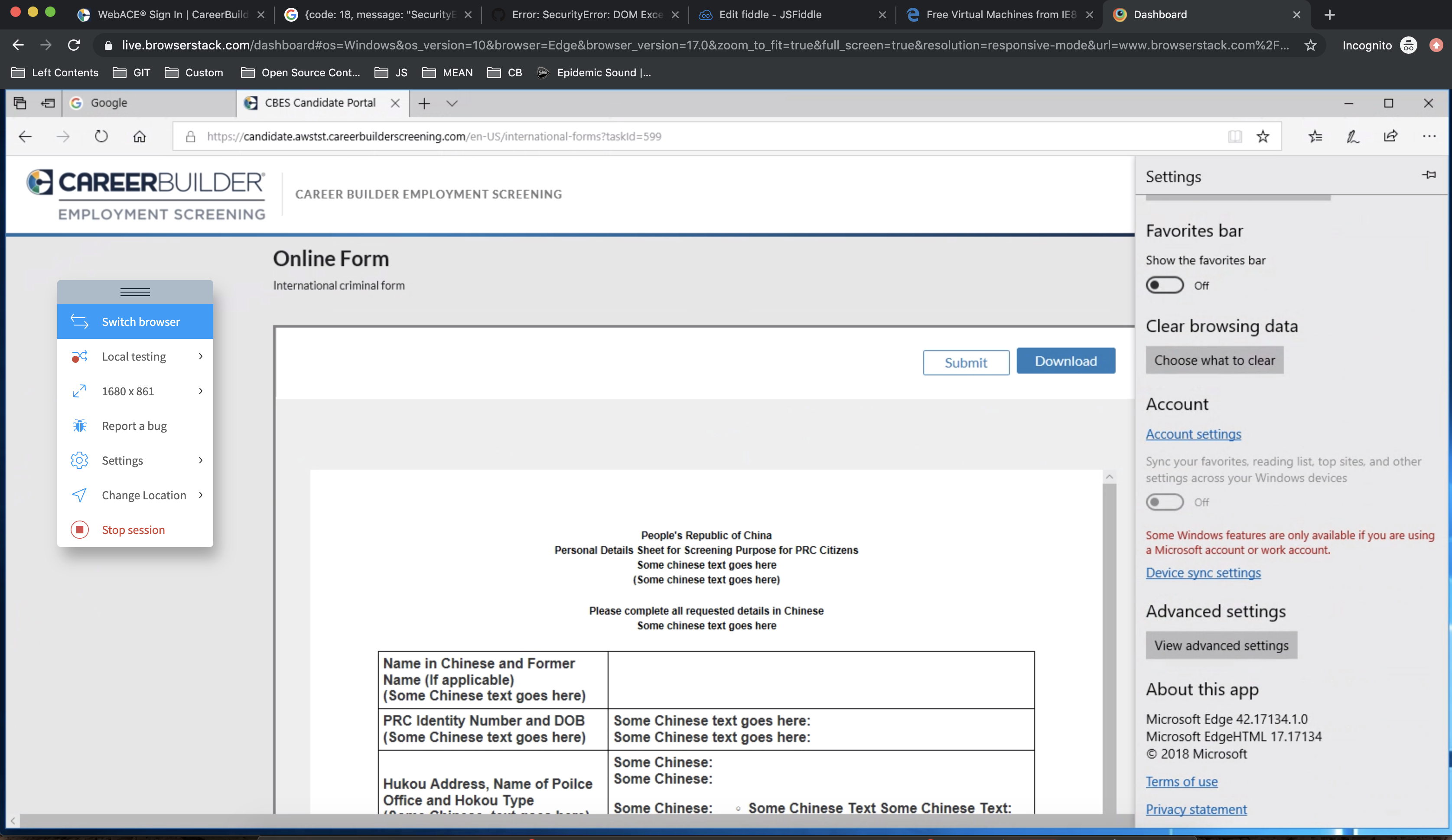This screenshot has height=840, width=1452.
Task: Bookmark this page with Chrome star
Action: 1310,45
